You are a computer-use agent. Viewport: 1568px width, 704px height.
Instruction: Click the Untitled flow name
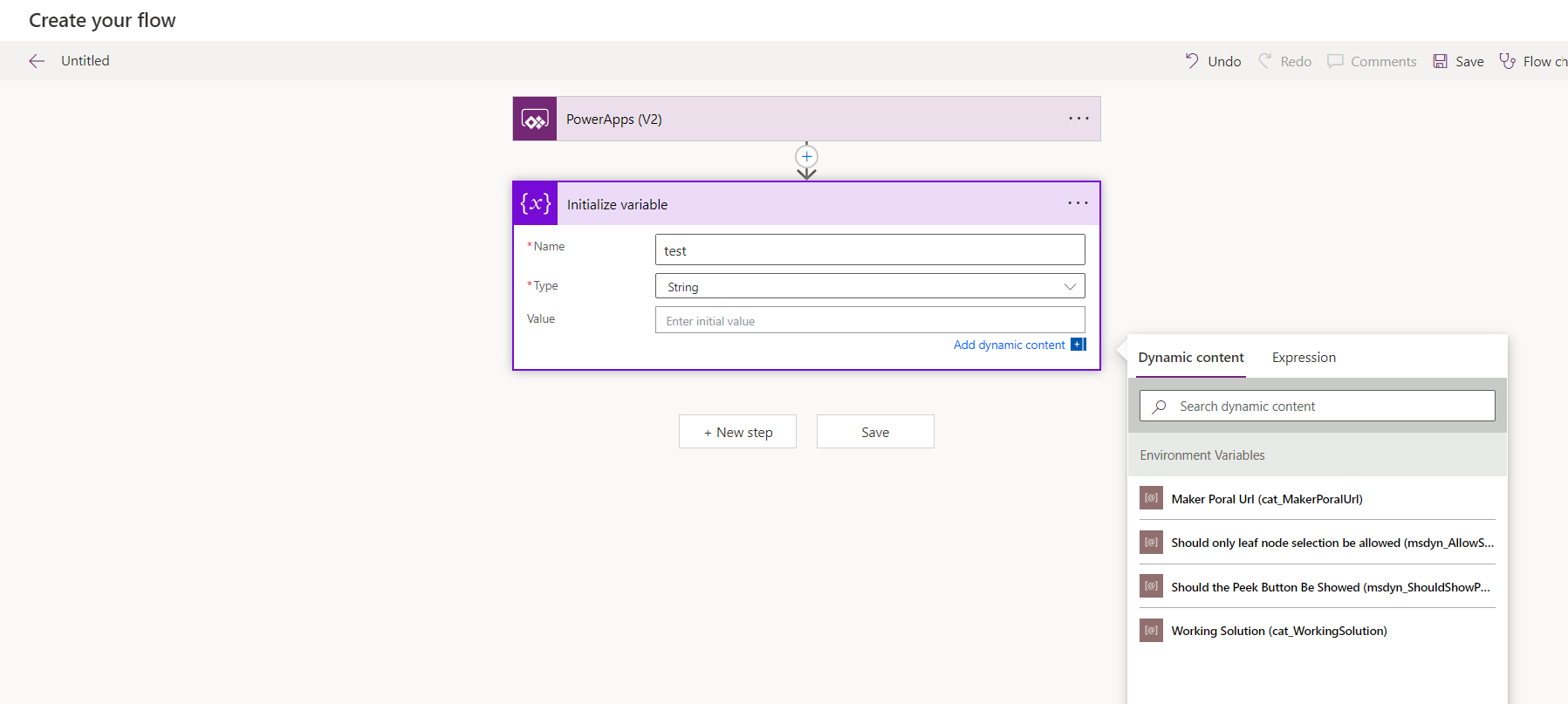86,61
